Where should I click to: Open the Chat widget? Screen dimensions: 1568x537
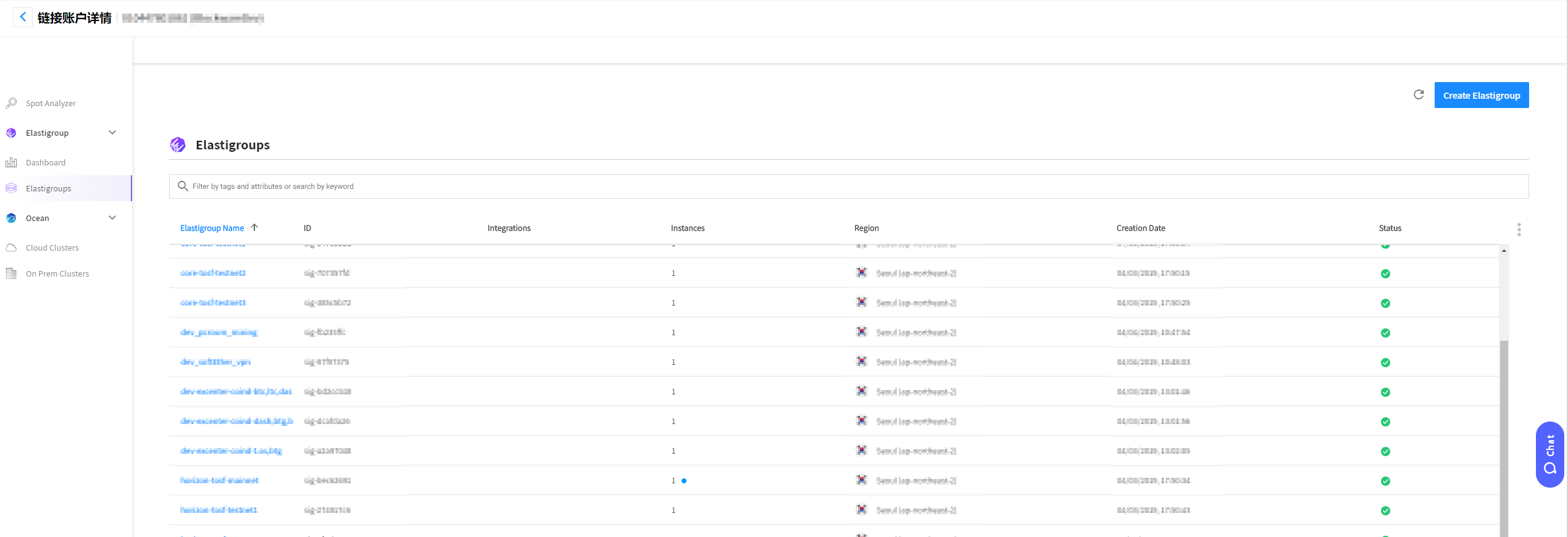1549,455
